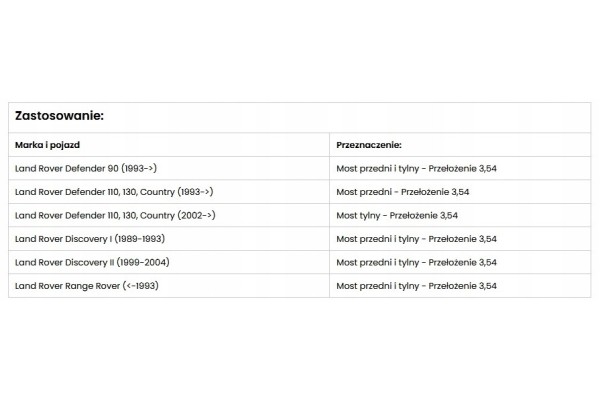This screenshot has height=400, width=600.
Task: Click the Most tylny - Przełożenie 3,54 cell
Action: point(460,216)
